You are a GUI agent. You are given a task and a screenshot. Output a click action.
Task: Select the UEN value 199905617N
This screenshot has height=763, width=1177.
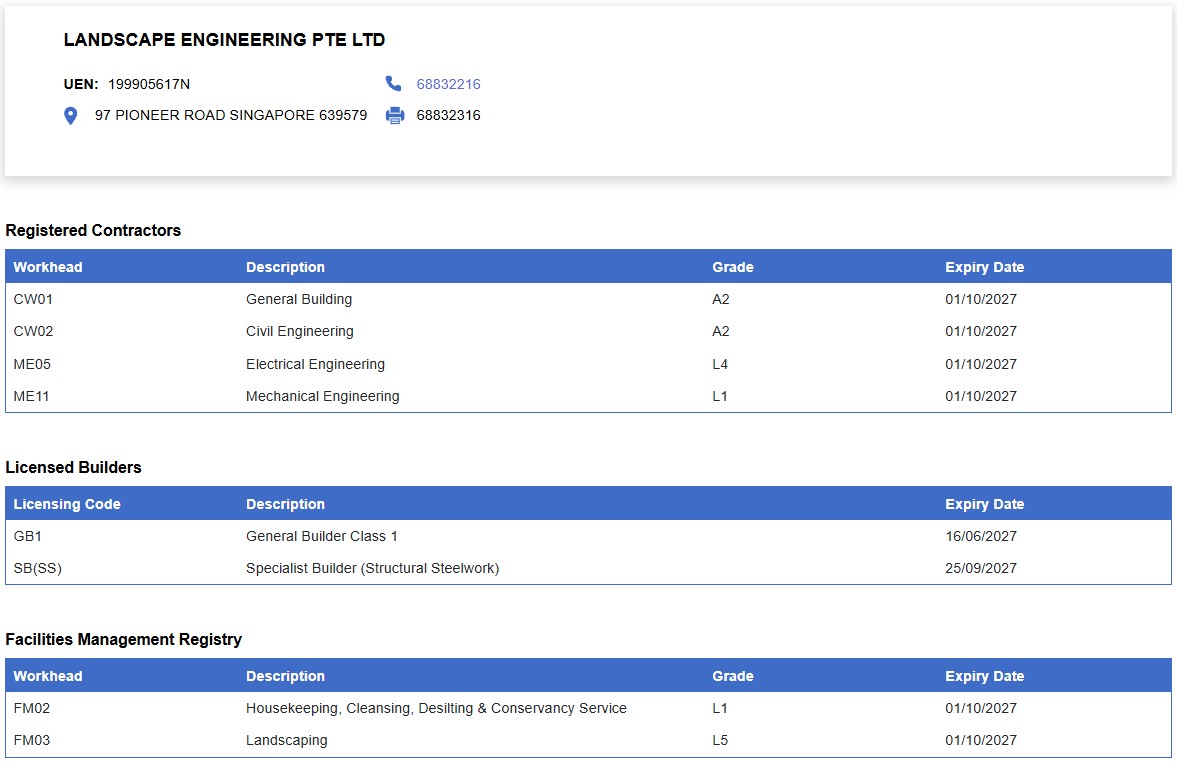pyautogui.click(x=149, y=84)
